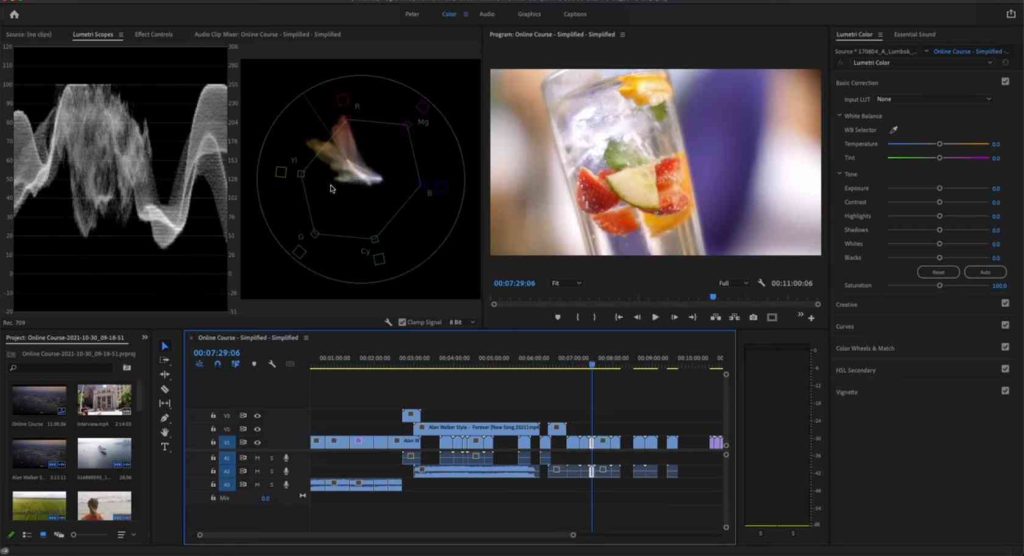Screen dimensions: 1024x556
Task: Open the Fit zoom level dropdown
Action: click(x=566, y=283)
